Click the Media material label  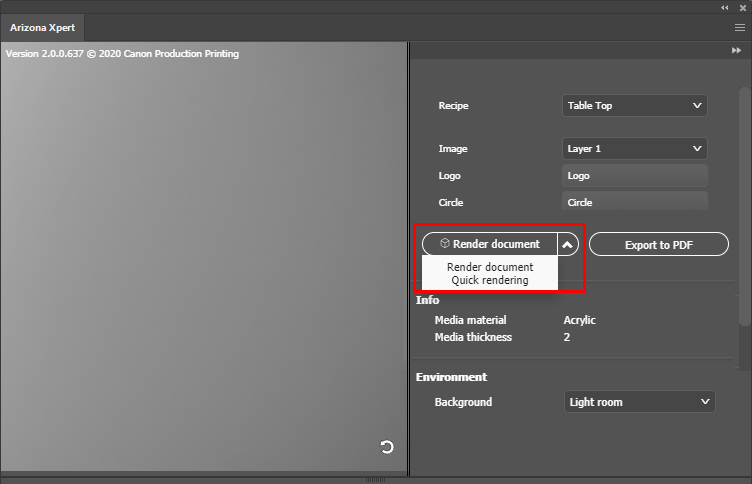point(470,320)
